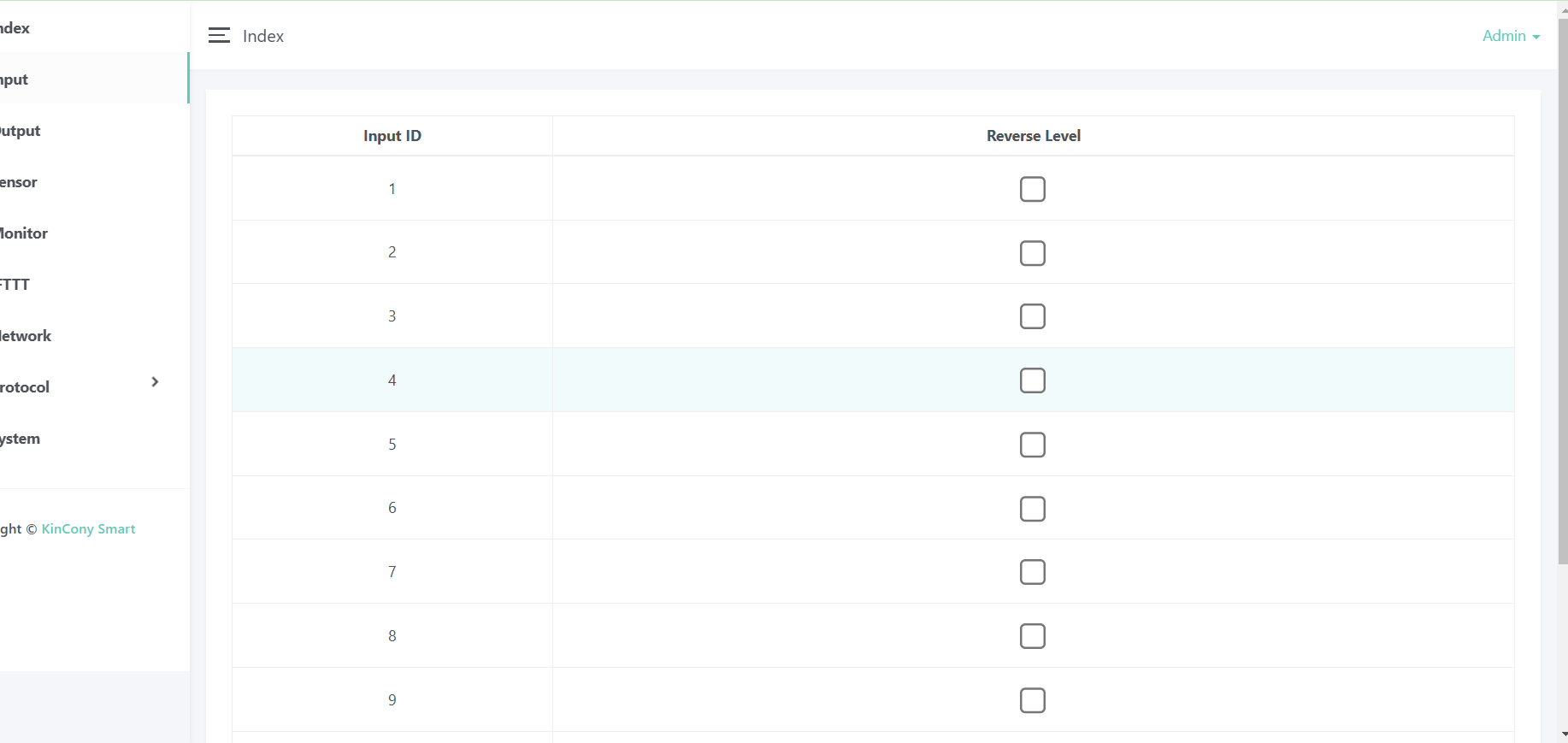Viewport: 1568px width, 743px height.
Task: Go to Sensor in the sidebar
Action: [20, 182]
